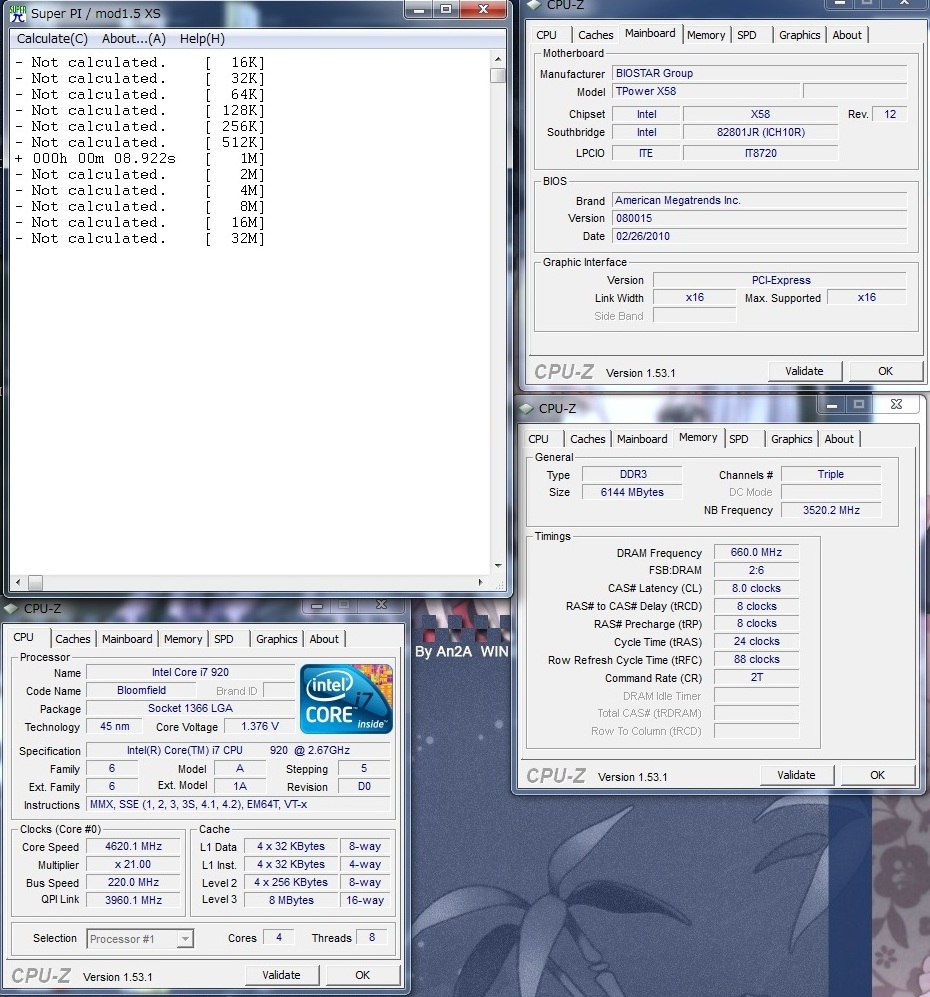Open Memory tab in Mainboard CPU-Z window
The width and height of the screenshot is (930, 997).
[706, 35]
